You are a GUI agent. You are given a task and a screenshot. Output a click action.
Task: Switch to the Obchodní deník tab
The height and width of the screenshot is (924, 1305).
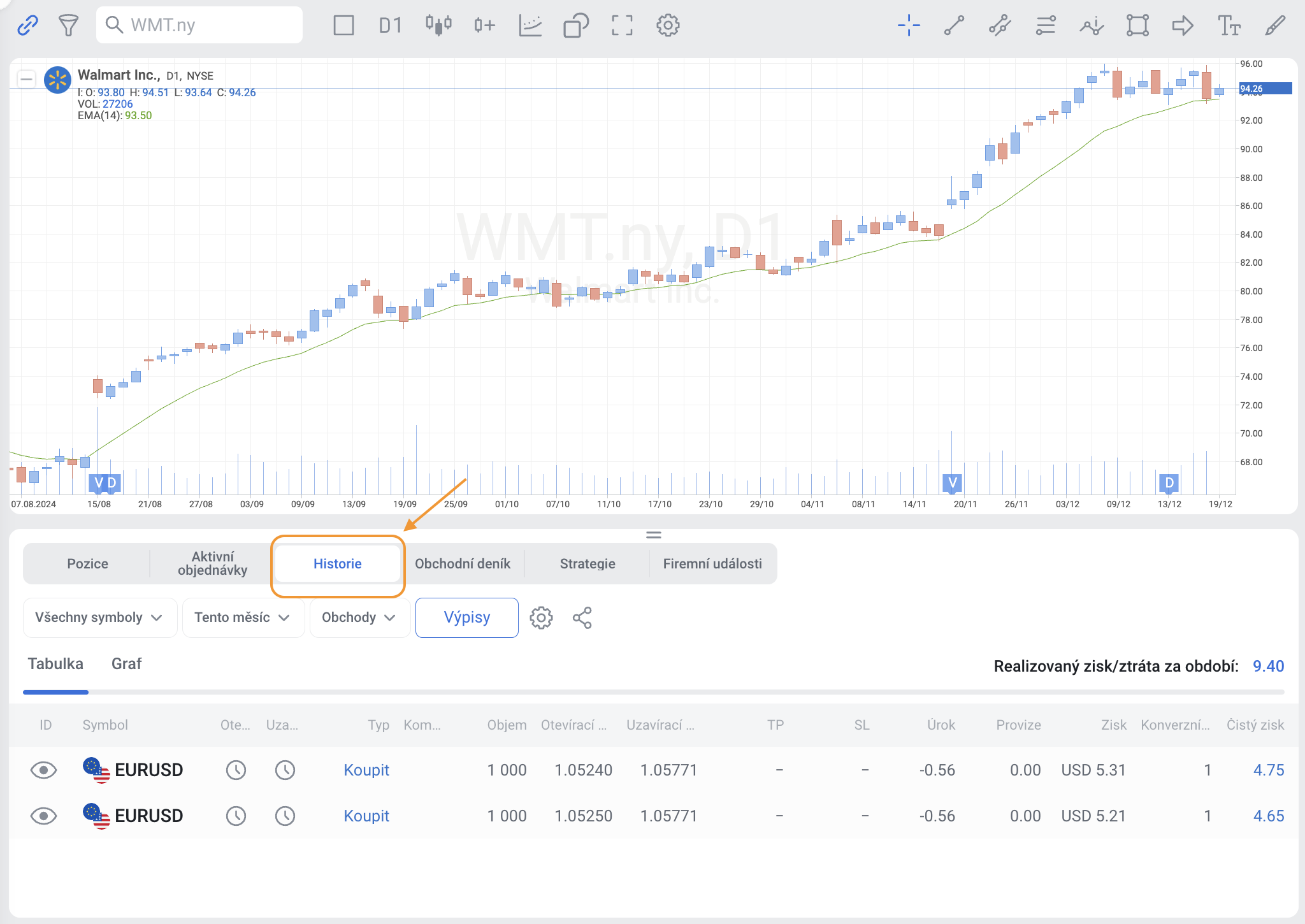coord(463,563)
